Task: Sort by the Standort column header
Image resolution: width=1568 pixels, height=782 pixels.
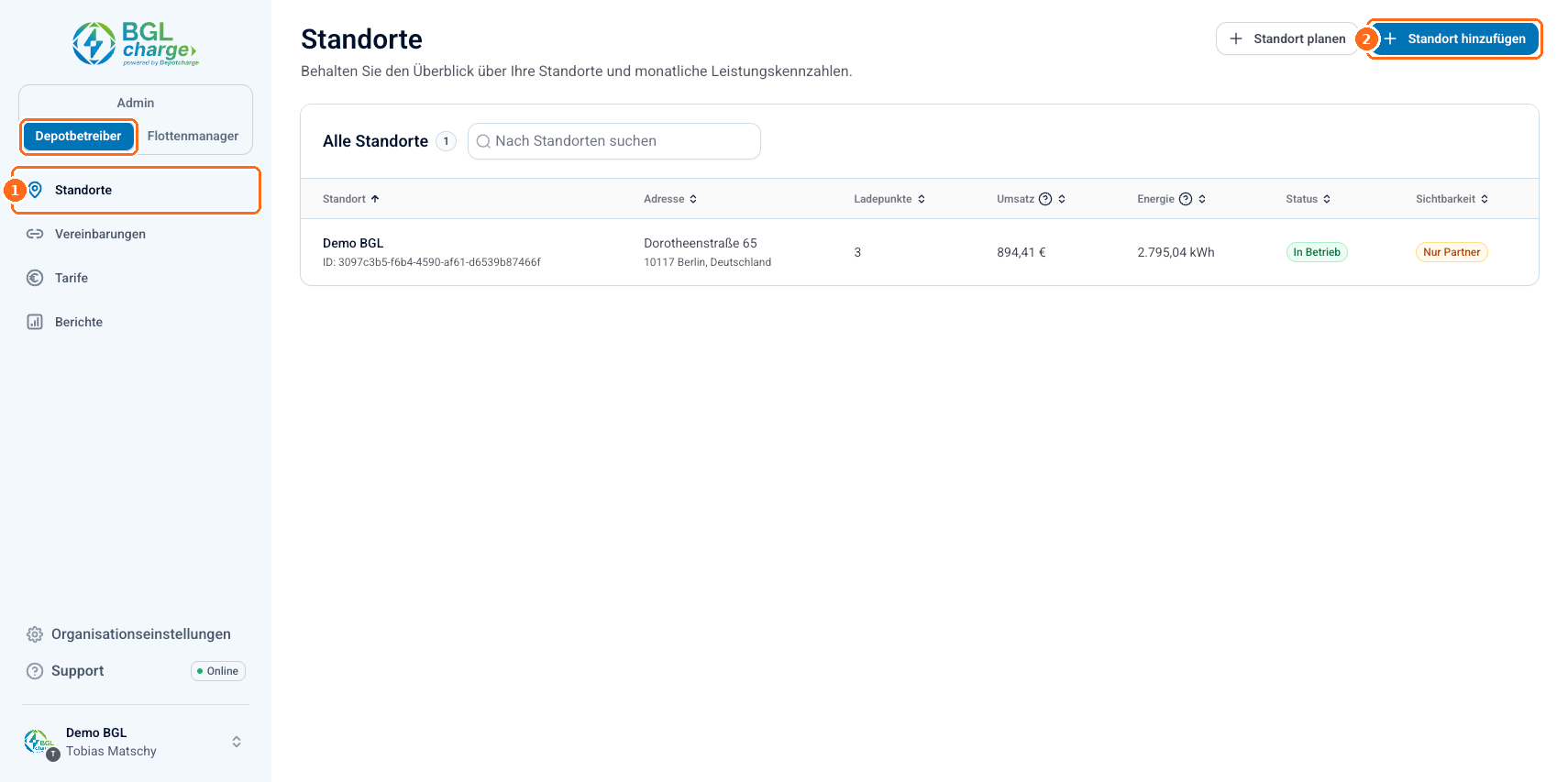Action: 350,199
